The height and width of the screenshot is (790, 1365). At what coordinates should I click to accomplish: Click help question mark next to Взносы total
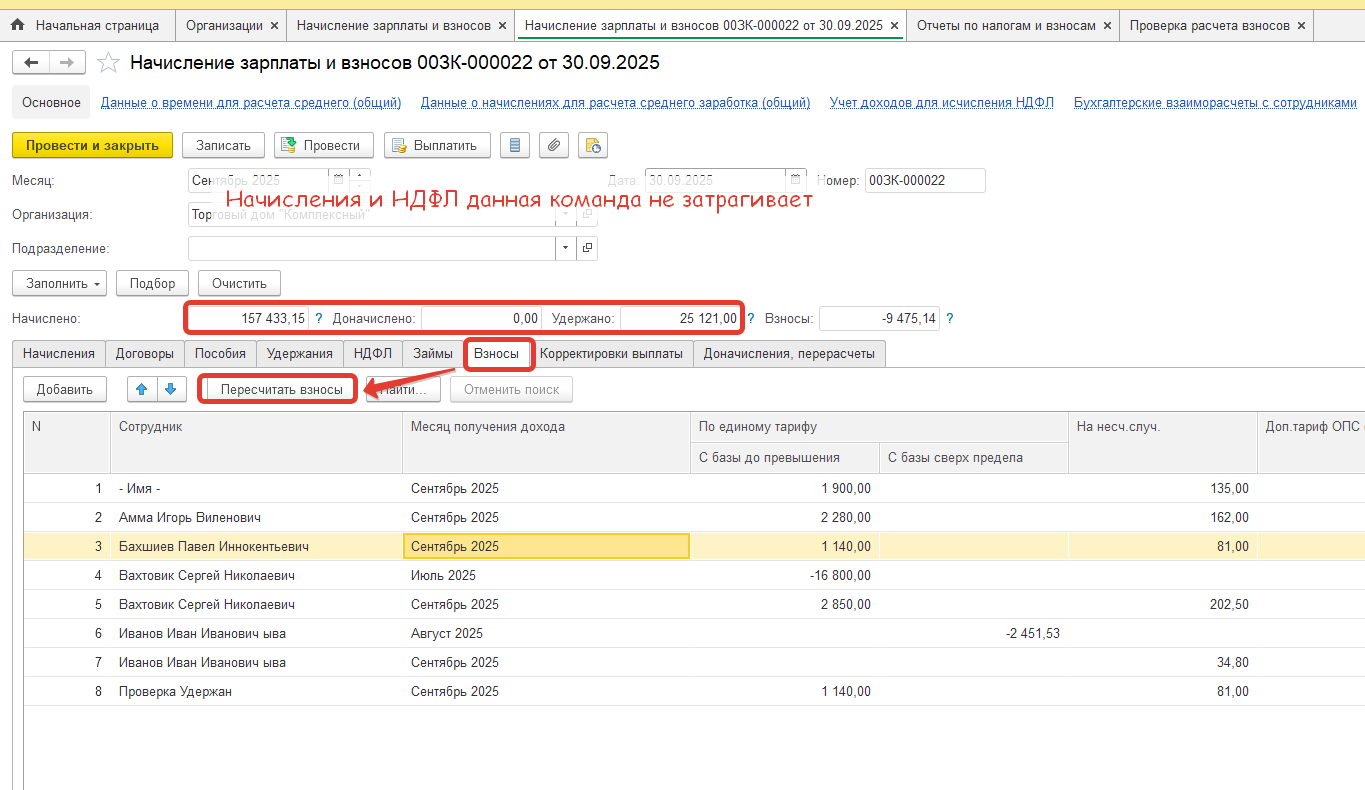949,319
